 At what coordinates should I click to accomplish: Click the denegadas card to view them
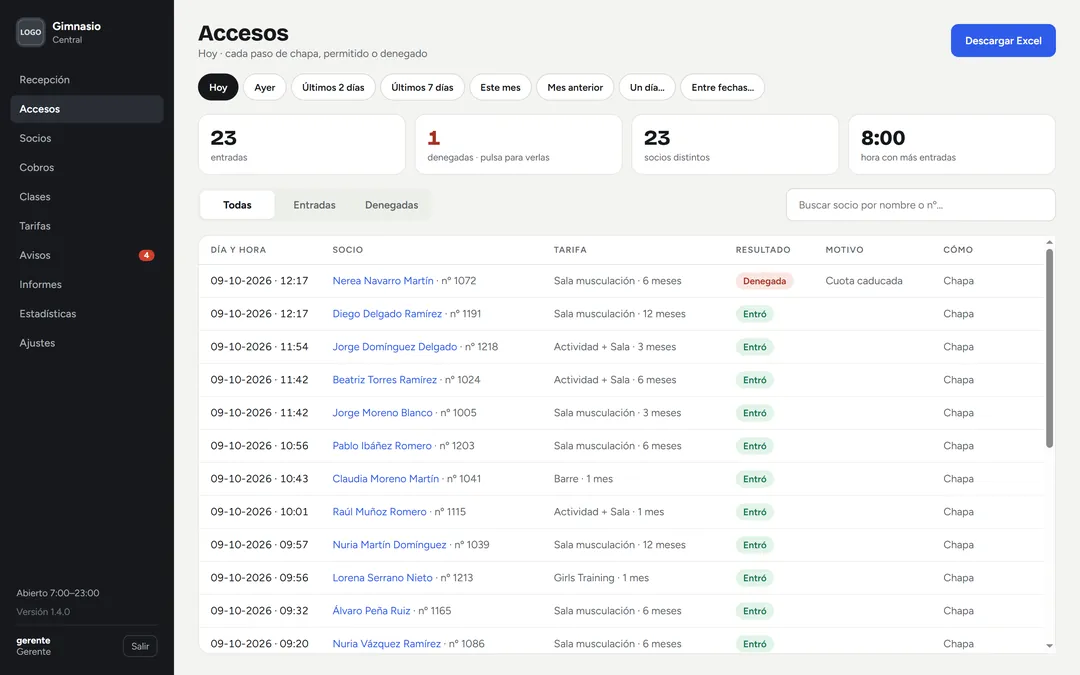tap(518, 145)
